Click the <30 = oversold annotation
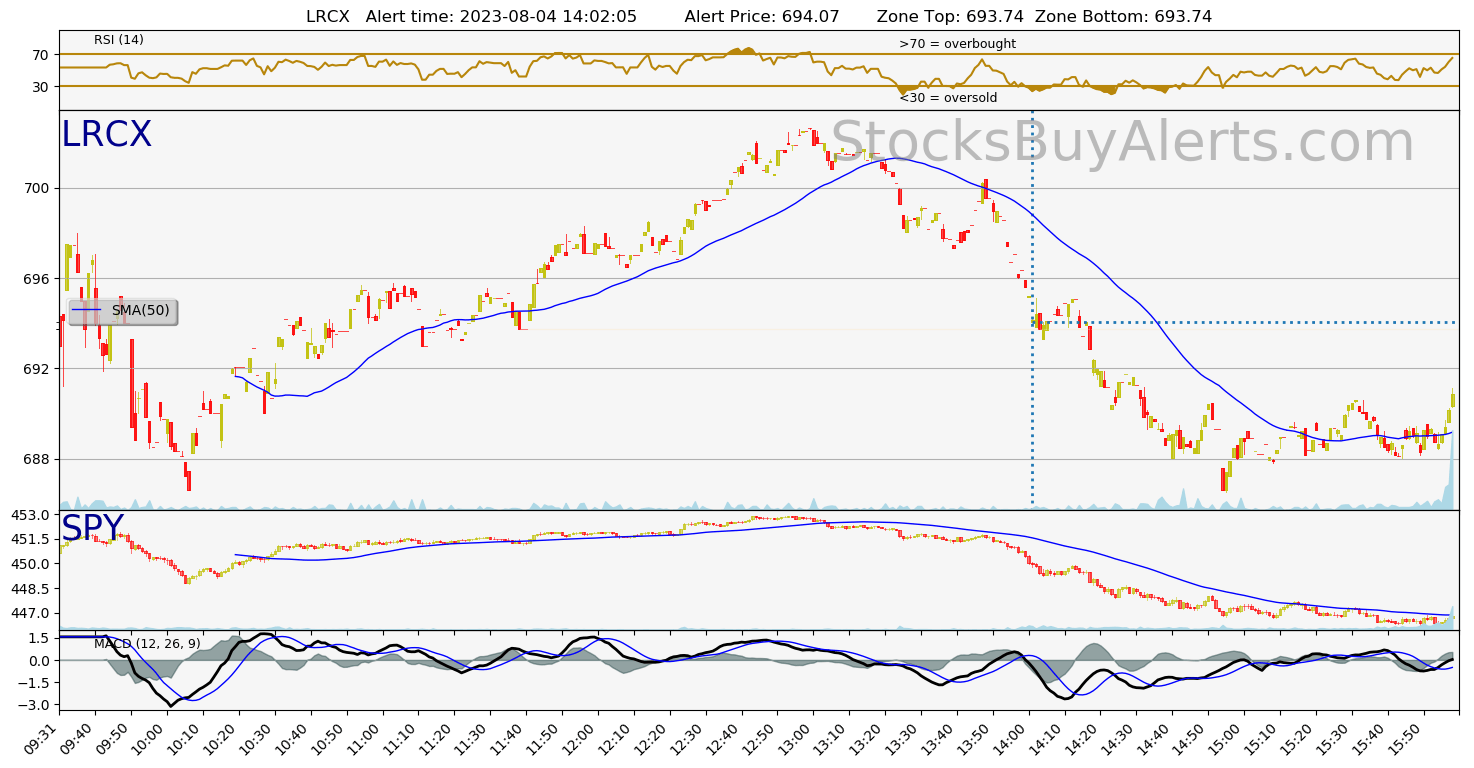1474x768 pixels. click(948, 98)
